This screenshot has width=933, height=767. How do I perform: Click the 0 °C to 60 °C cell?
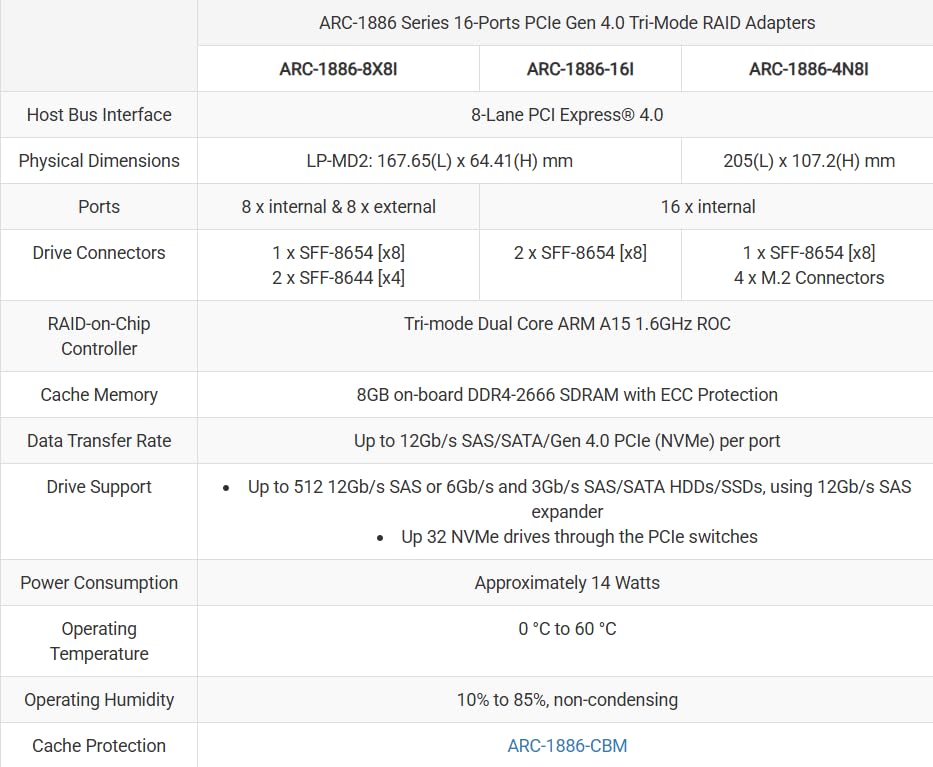coord(567,629)
